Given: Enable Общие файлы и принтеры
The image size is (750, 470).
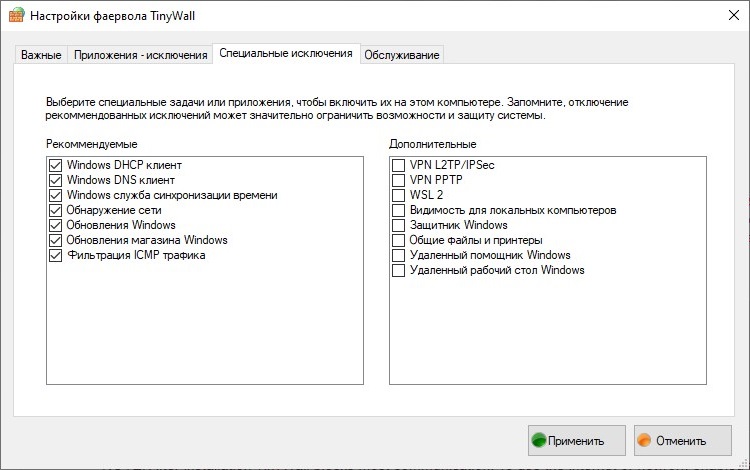Looking at the screenshot, I should [399, 240].
